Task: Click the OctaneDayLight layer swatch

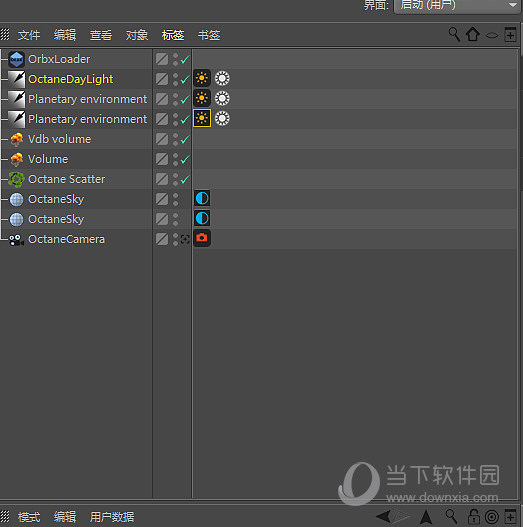Action: (162, 79)
